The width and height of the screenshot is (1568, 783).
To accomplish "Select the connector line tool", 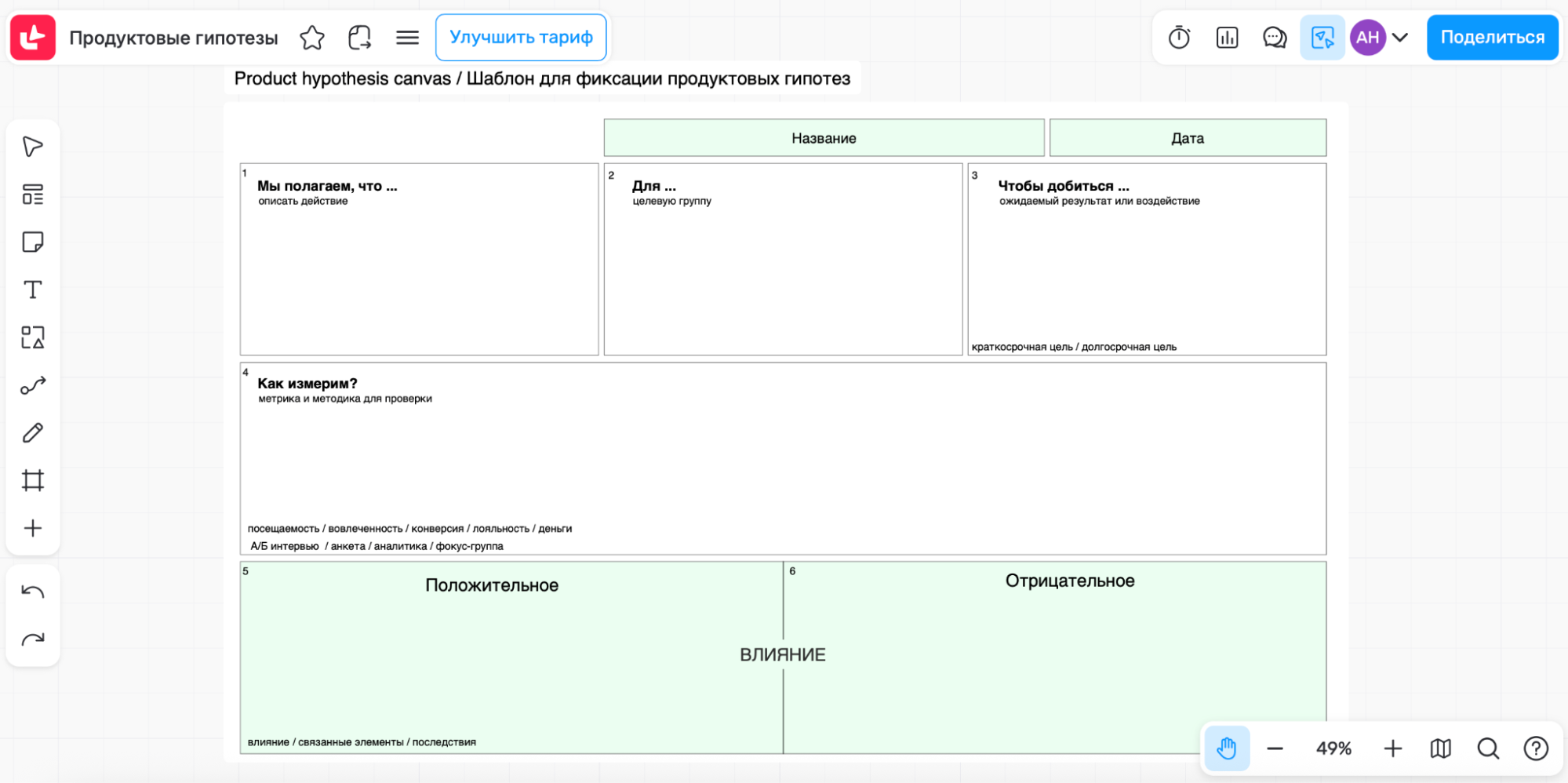I will [x=33, y=385].
